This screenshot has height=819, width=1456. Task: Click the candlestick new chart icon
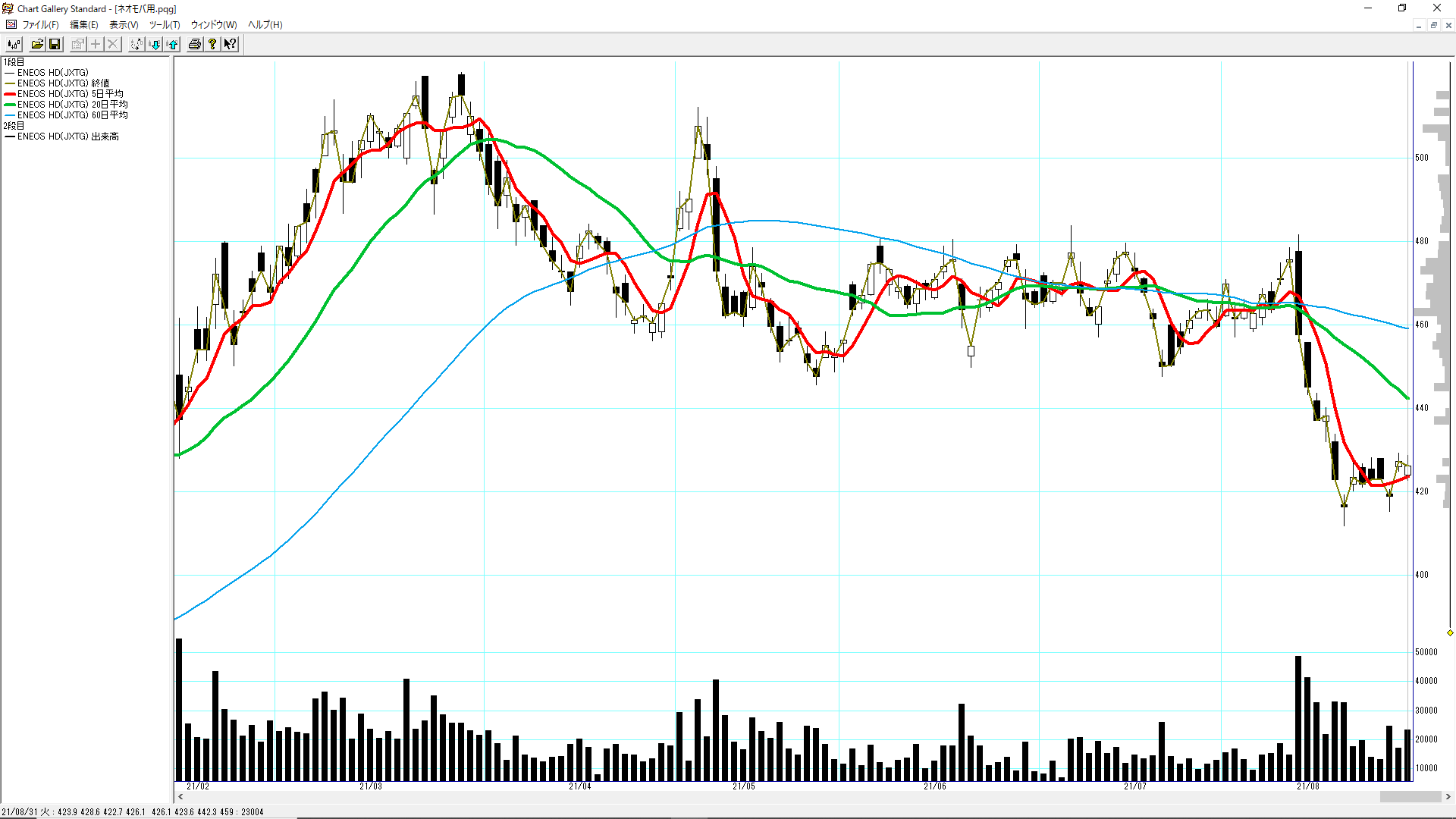[14, 44]
